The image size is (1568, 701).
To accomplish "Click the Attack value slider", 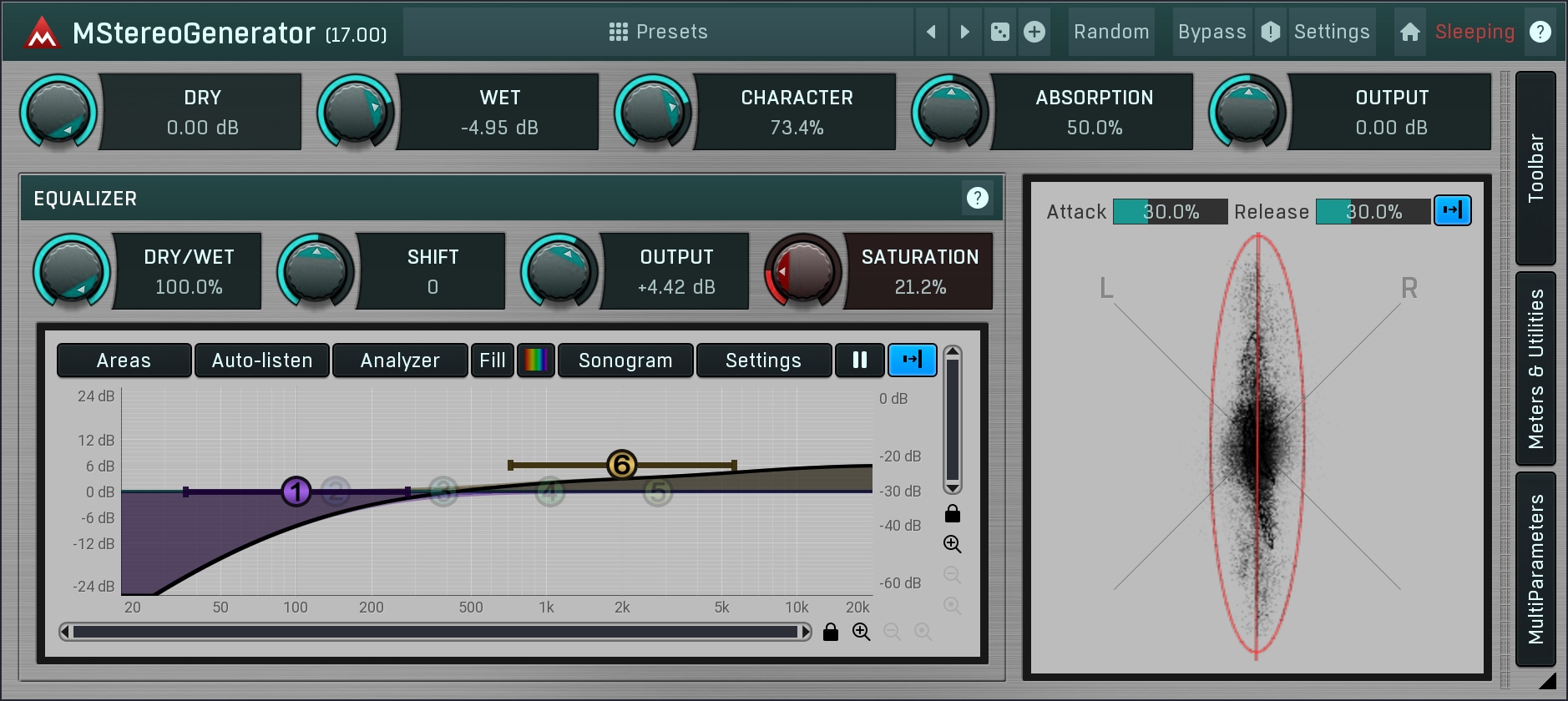I will tap(1170, 212).
